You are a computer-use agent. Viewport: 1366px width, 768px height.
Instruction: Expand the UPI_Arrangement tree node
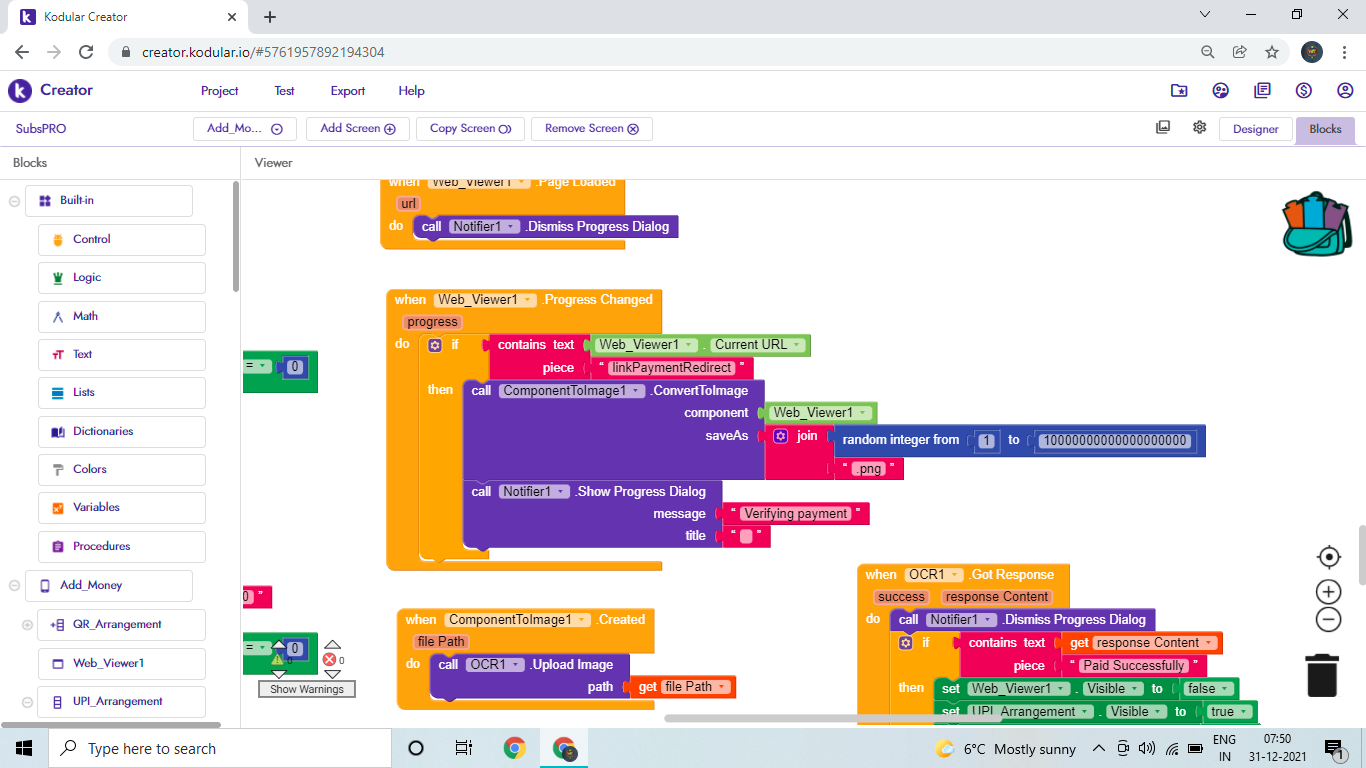(x=27, y=702)
